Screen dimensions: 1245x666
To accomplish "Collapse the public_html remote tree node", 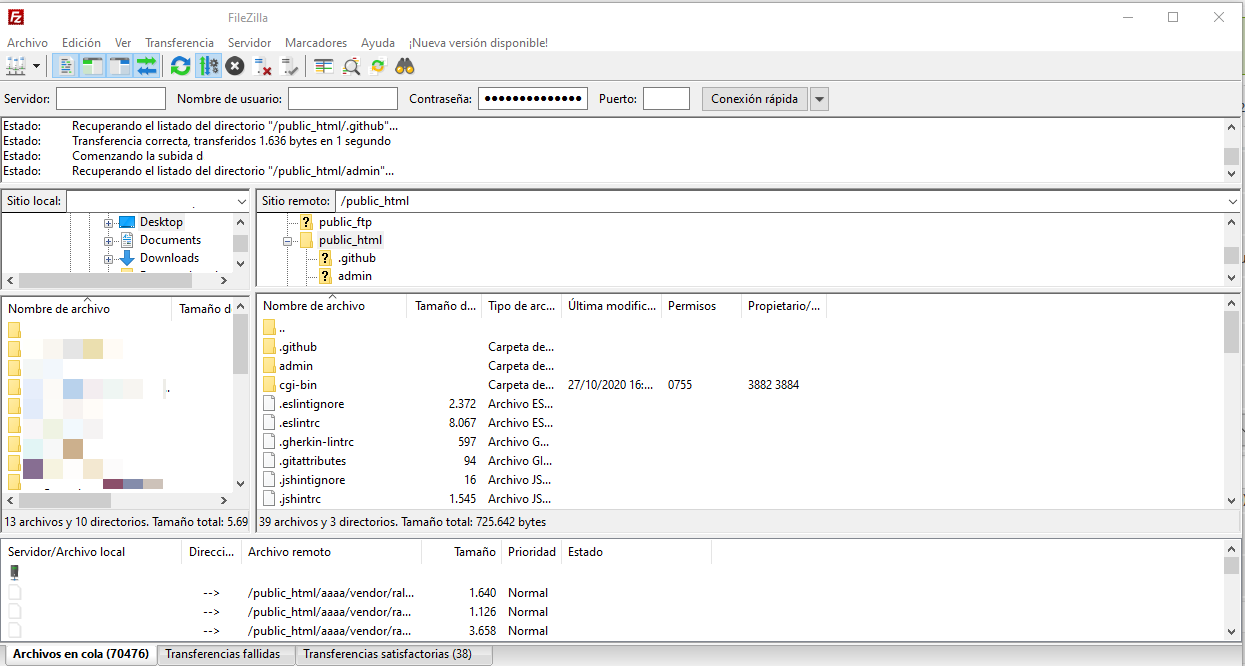I will click(x=288, y=240).
